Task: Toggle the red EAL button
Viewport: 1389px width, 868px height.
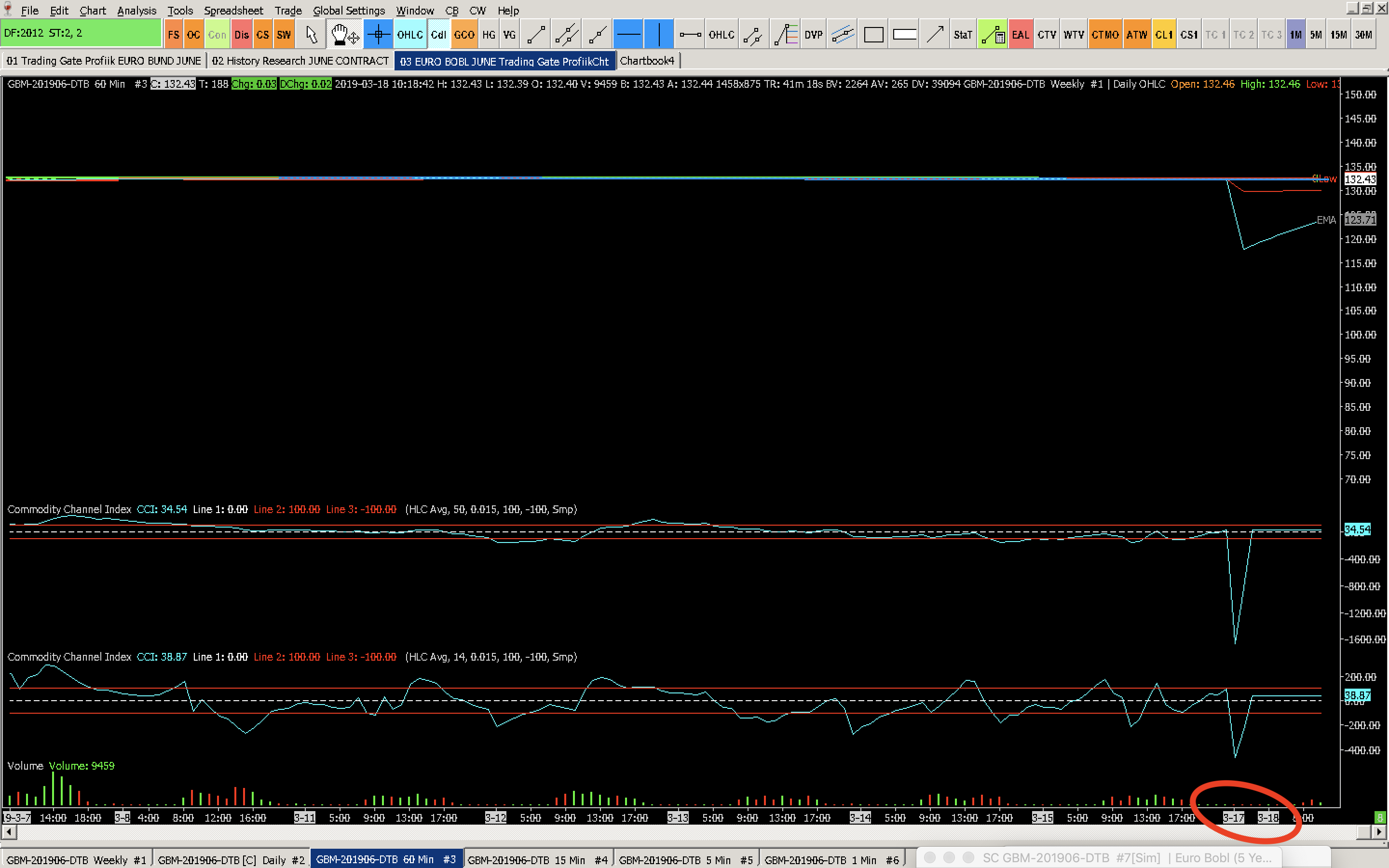Action: click(x=1020, y=34)
